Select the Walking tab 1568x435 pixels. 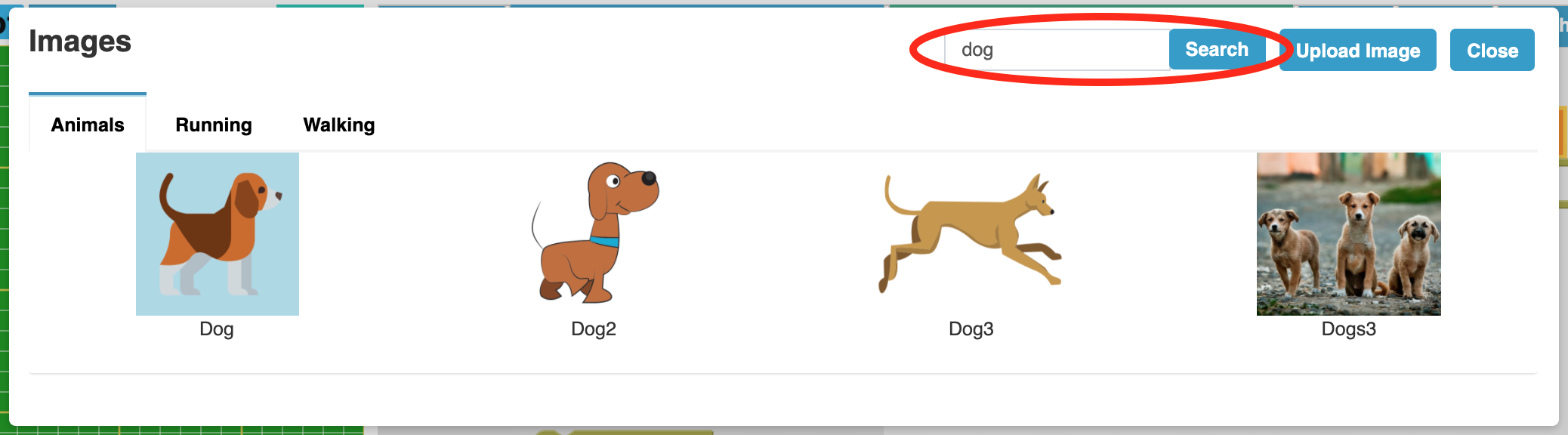tap(339, 125)
